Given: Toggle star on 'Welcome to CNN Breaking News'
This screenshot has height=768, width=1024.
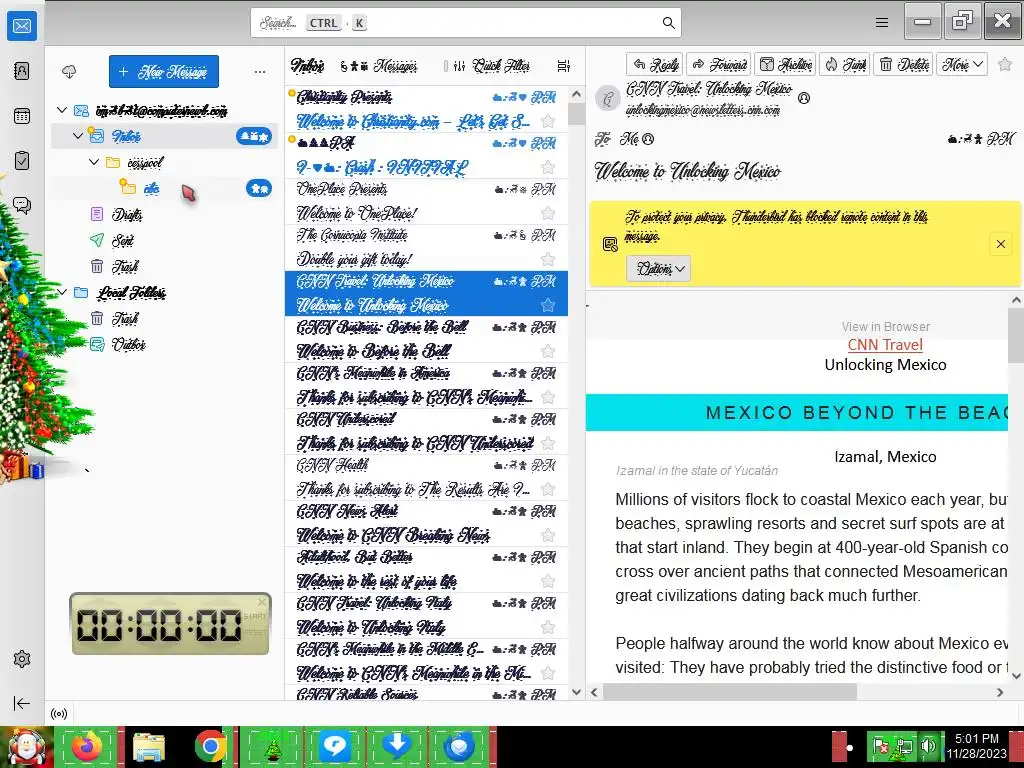Looking at the screenshot, I should [548, 536].
